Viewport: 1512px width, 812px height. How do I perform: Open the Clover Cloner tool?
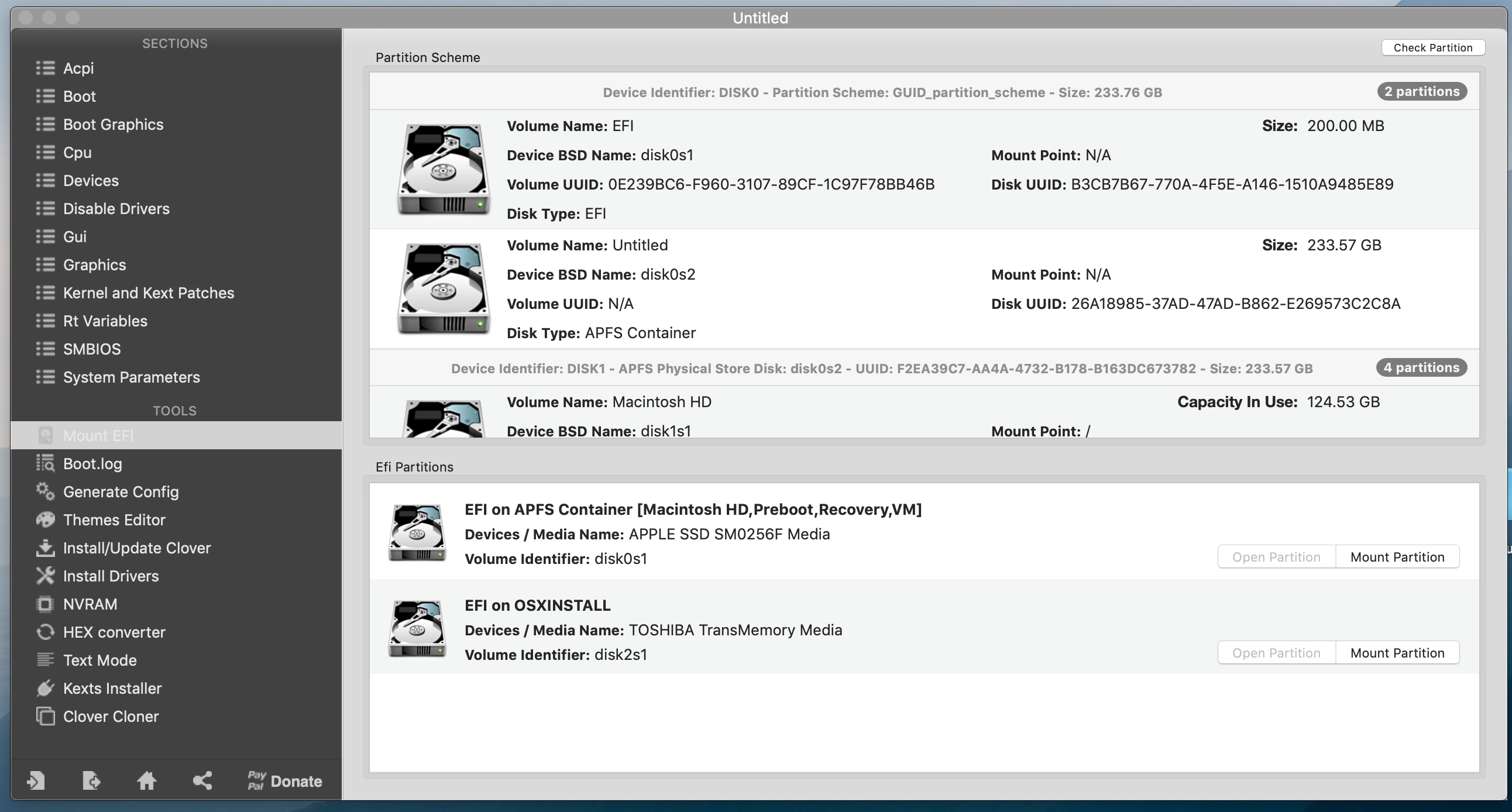point(111,717)
